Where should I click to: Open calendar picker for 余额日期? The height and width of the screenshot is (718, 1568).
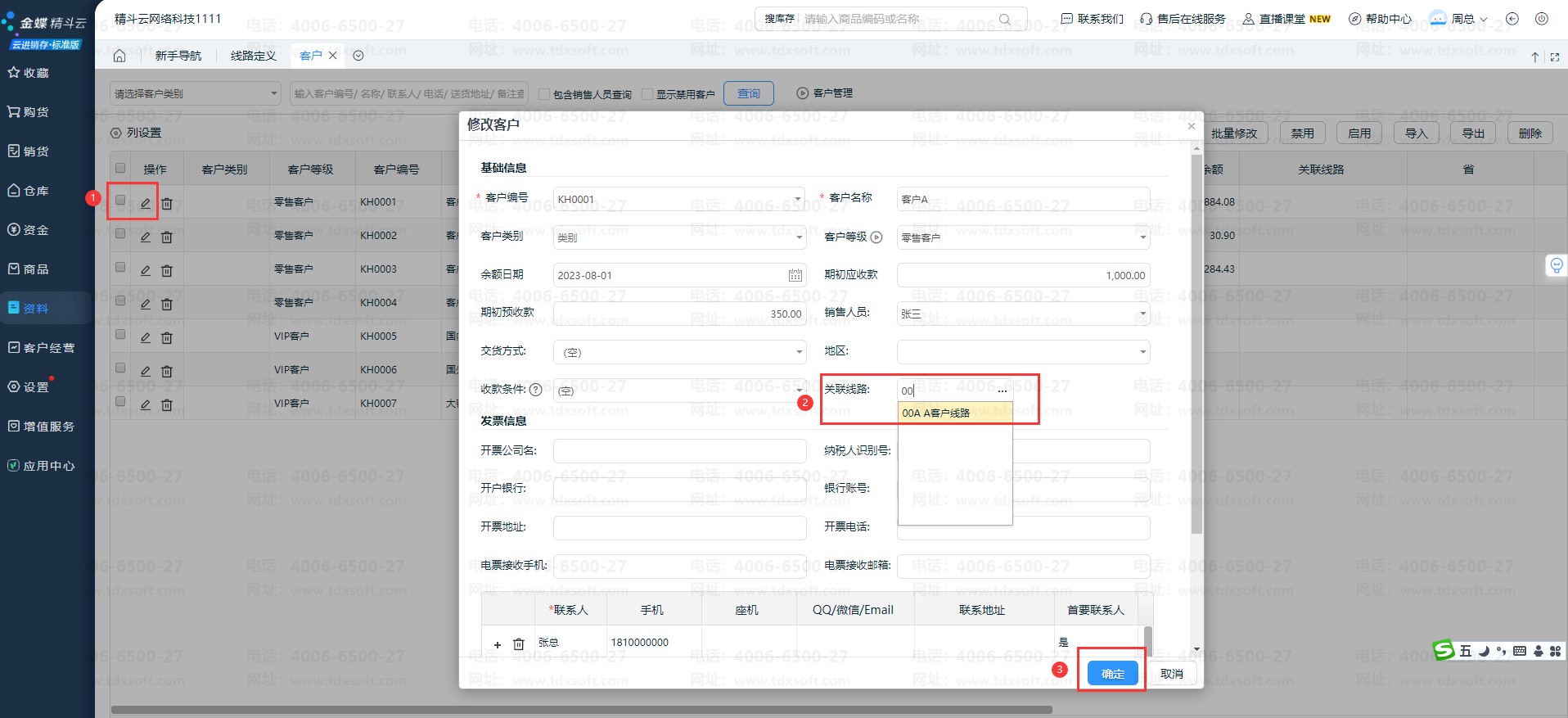(x=795, y=276)
